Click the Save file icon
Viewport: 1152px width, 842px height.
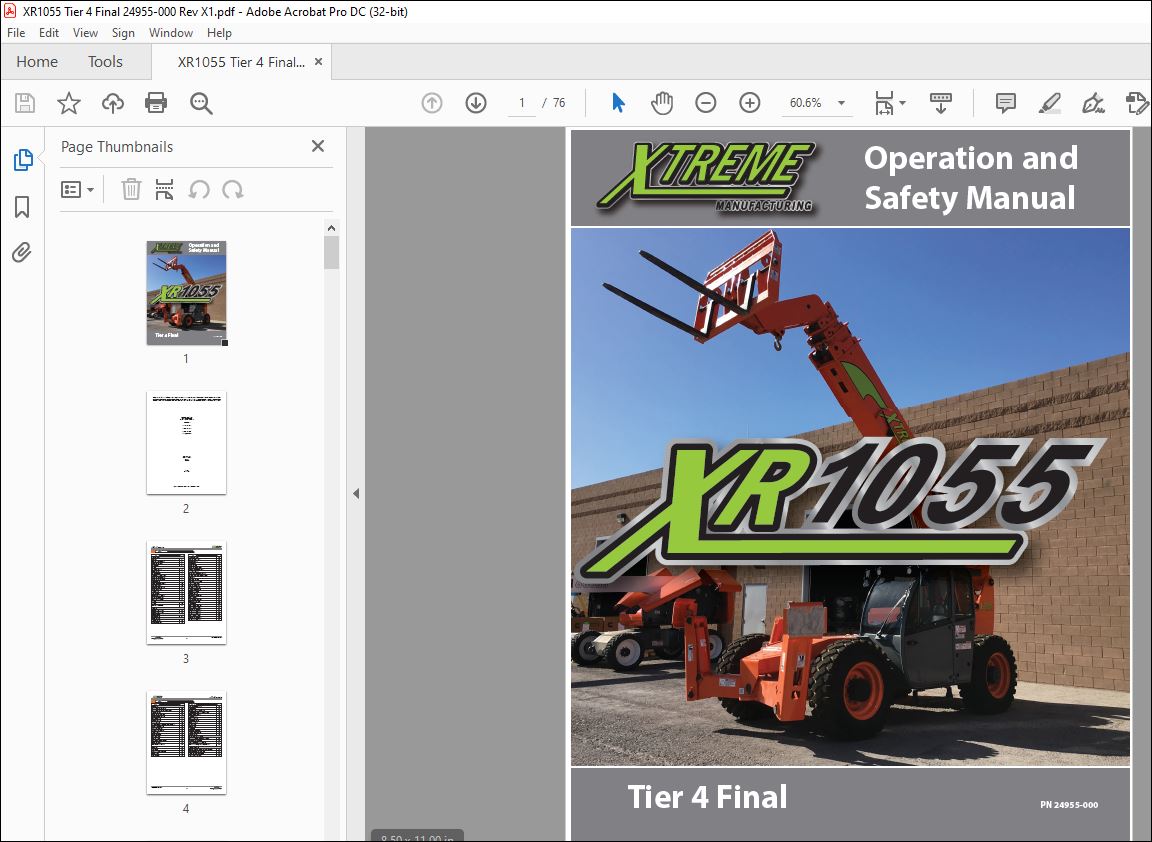25,103
